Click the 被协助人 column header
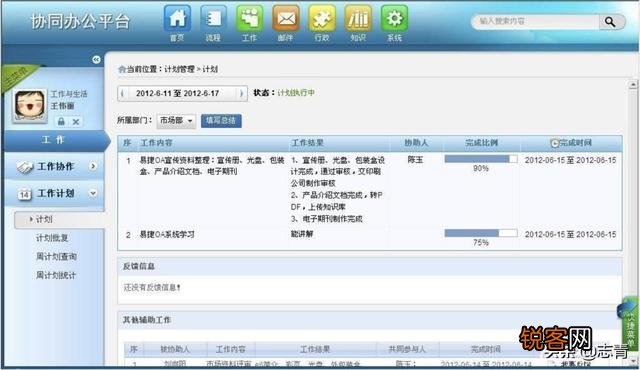The height and width of the screenshot is (370, 640). pyautogui.click(x=175, y=350)
